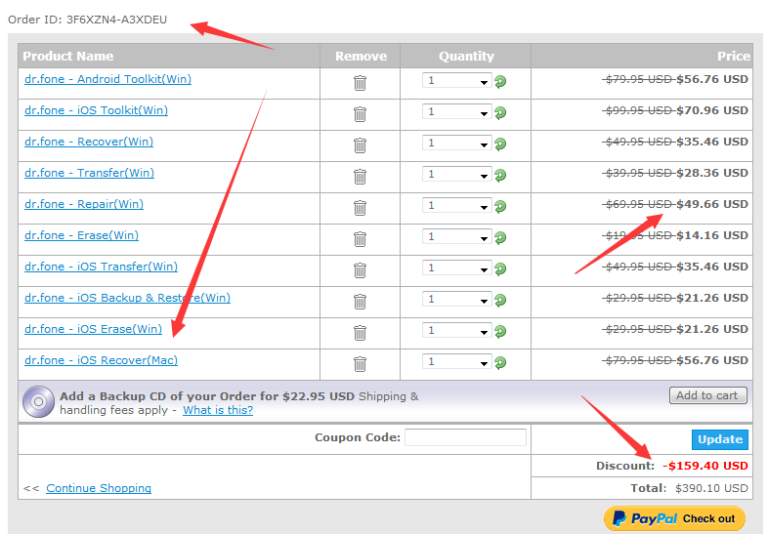Expand quantity selector for Recover(Win)
Screen dimensions: 768x534
(x=457, y=144)
